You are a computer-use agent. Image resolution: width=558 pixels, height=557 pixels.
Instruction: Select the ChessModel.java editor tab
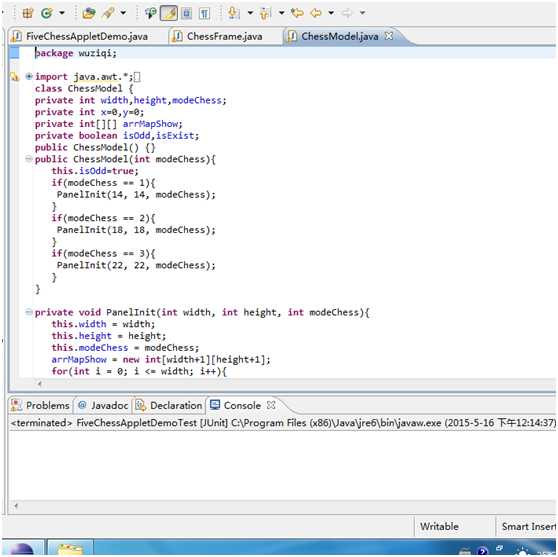pos(339,36)
